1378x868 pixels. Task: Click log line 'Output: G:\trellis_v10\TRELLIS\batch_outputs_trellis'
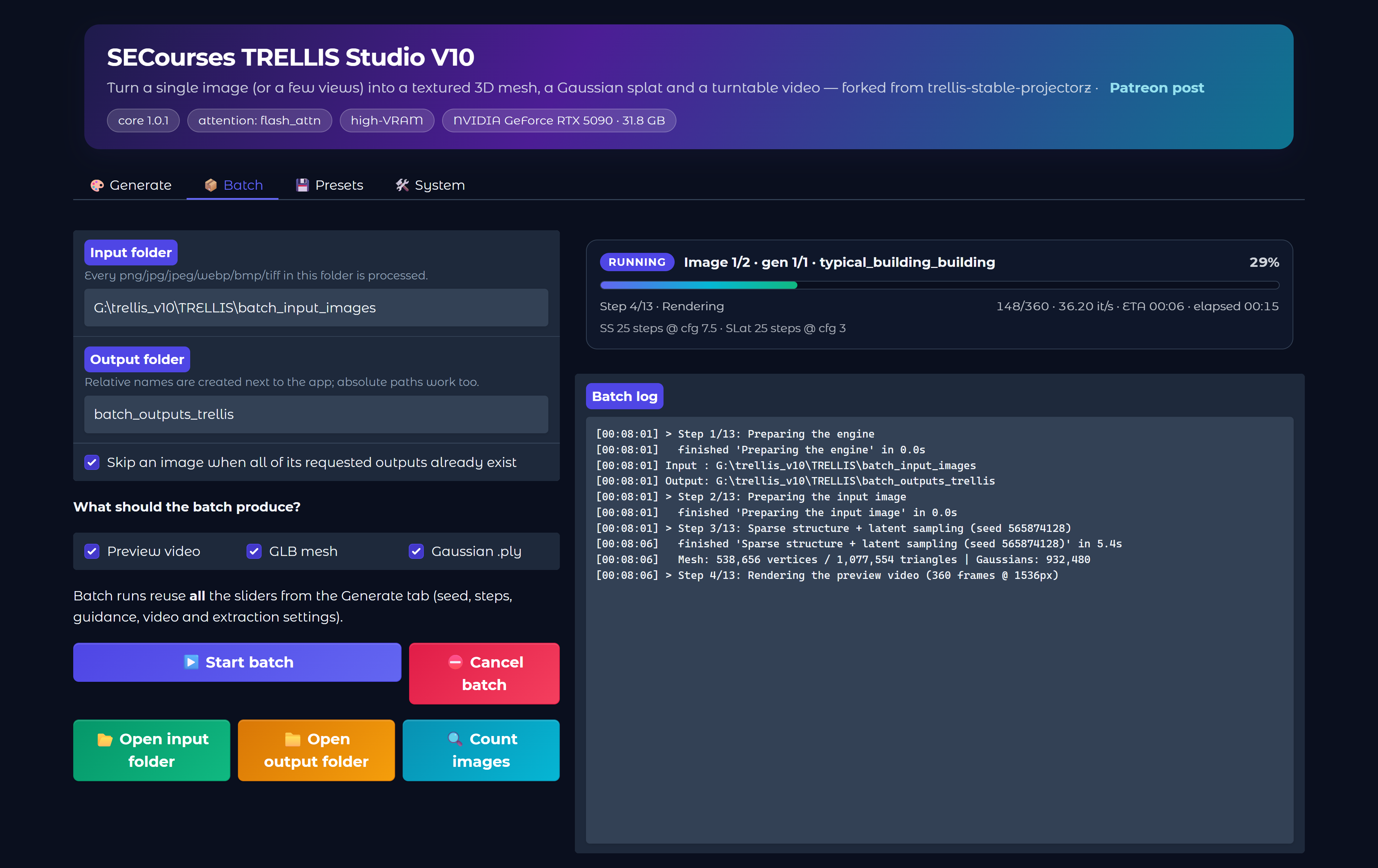click(x=796, y=481)
